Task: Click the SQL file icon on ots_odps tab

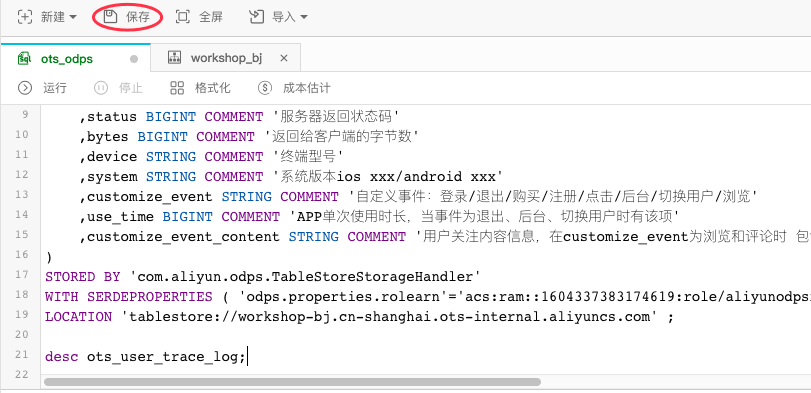Action: (x=24, y=58)
